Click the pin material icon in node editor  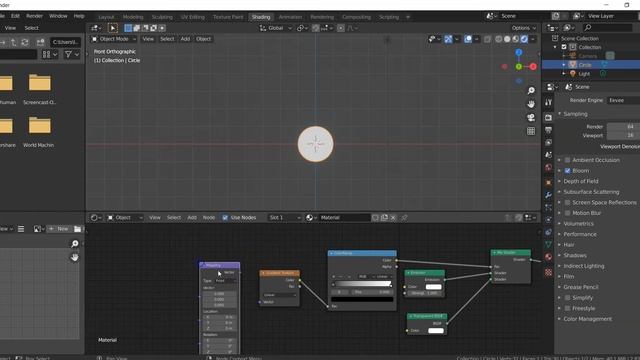[404, 218]
